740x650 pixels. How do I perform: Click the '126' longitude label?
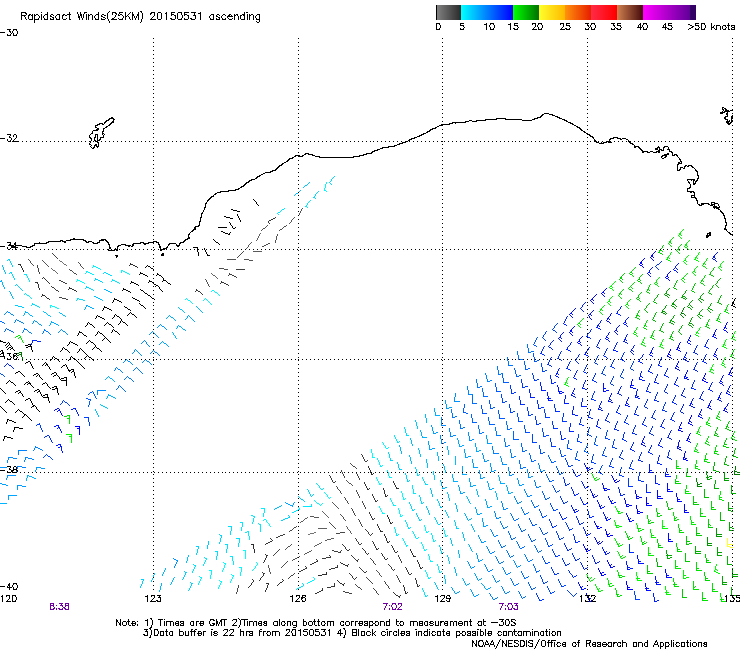298,599
